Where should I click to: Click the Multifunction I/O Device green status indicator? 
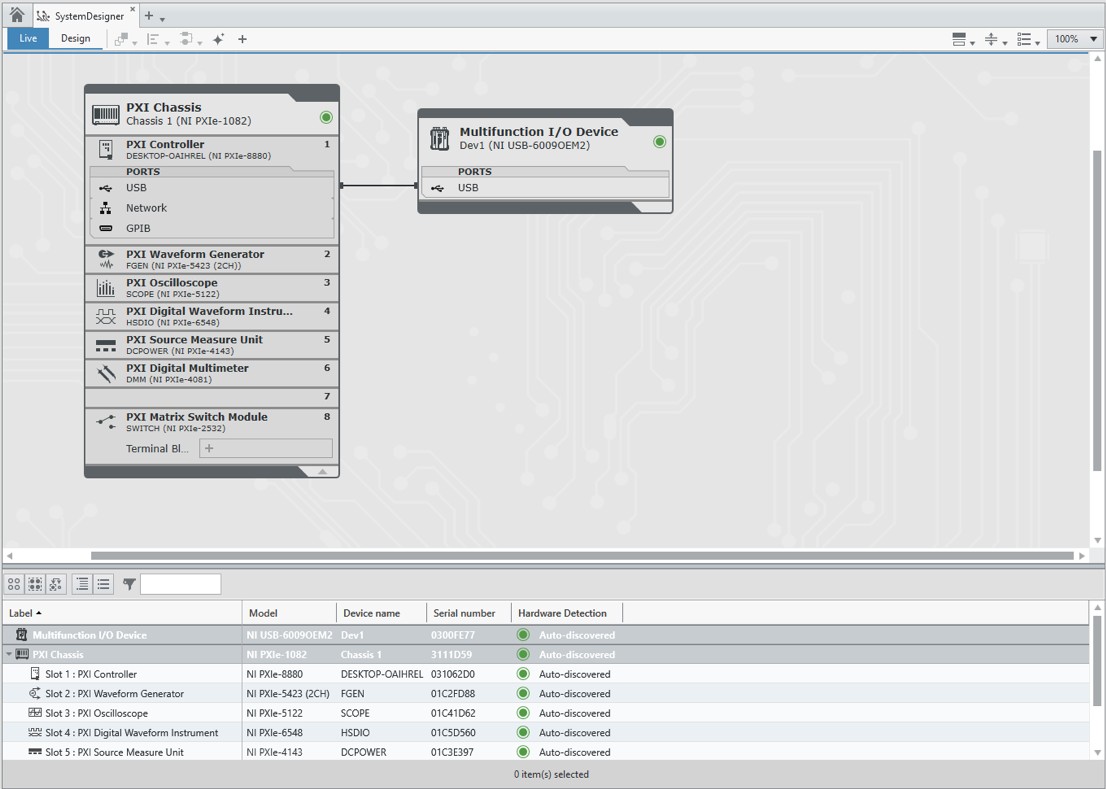660,142
